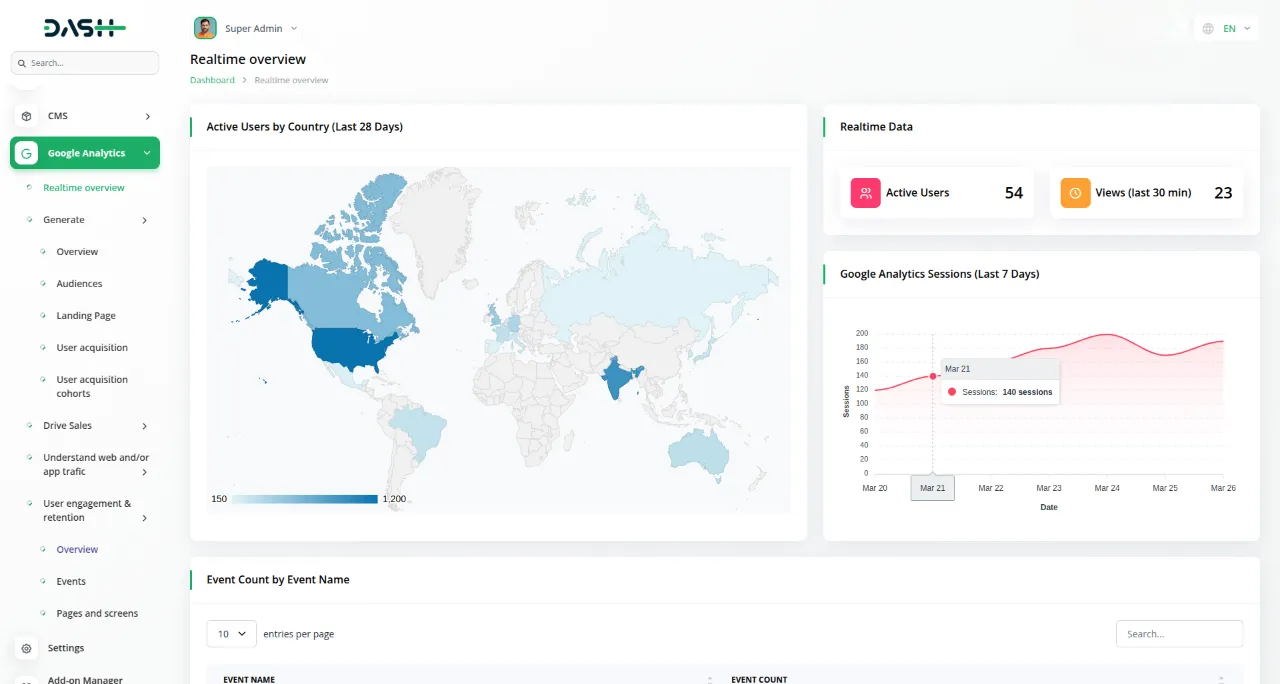Open Settings via its gear icon
Viewport: 1280px width, 684px height.
coord(28,647)
